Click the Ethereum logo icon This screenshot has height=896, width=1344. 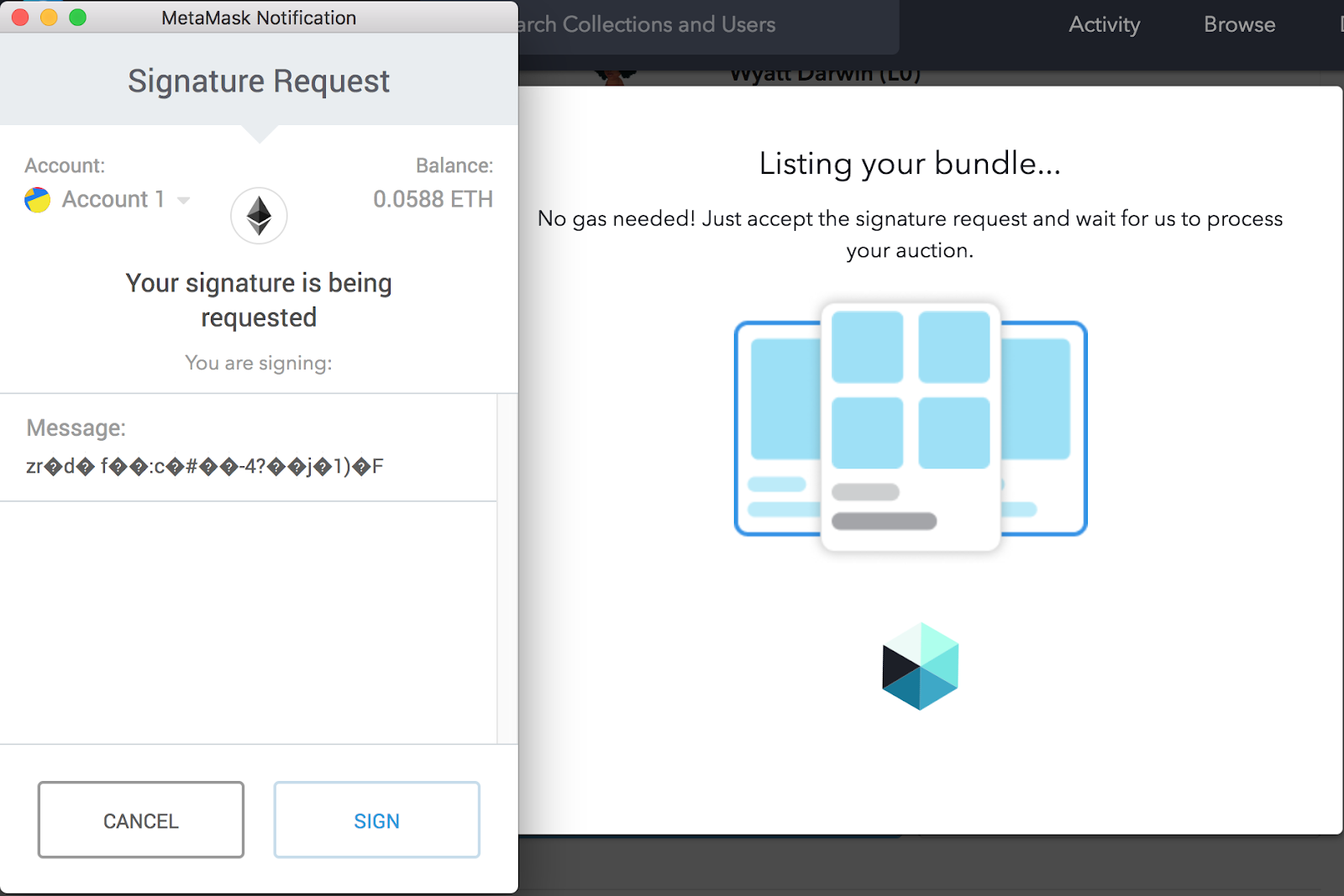click(259, 216)
